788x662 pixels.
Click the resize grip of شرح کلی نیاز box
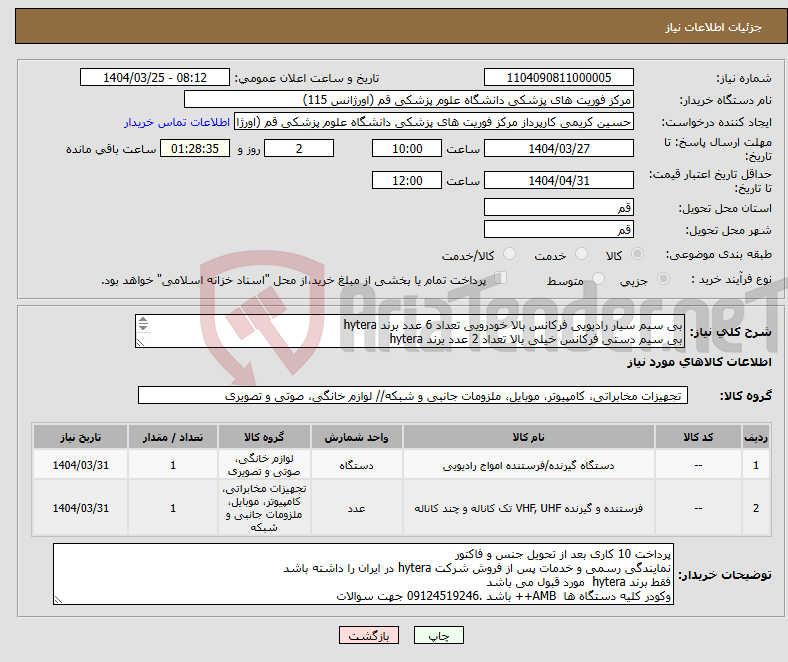[x=141, y=342]
